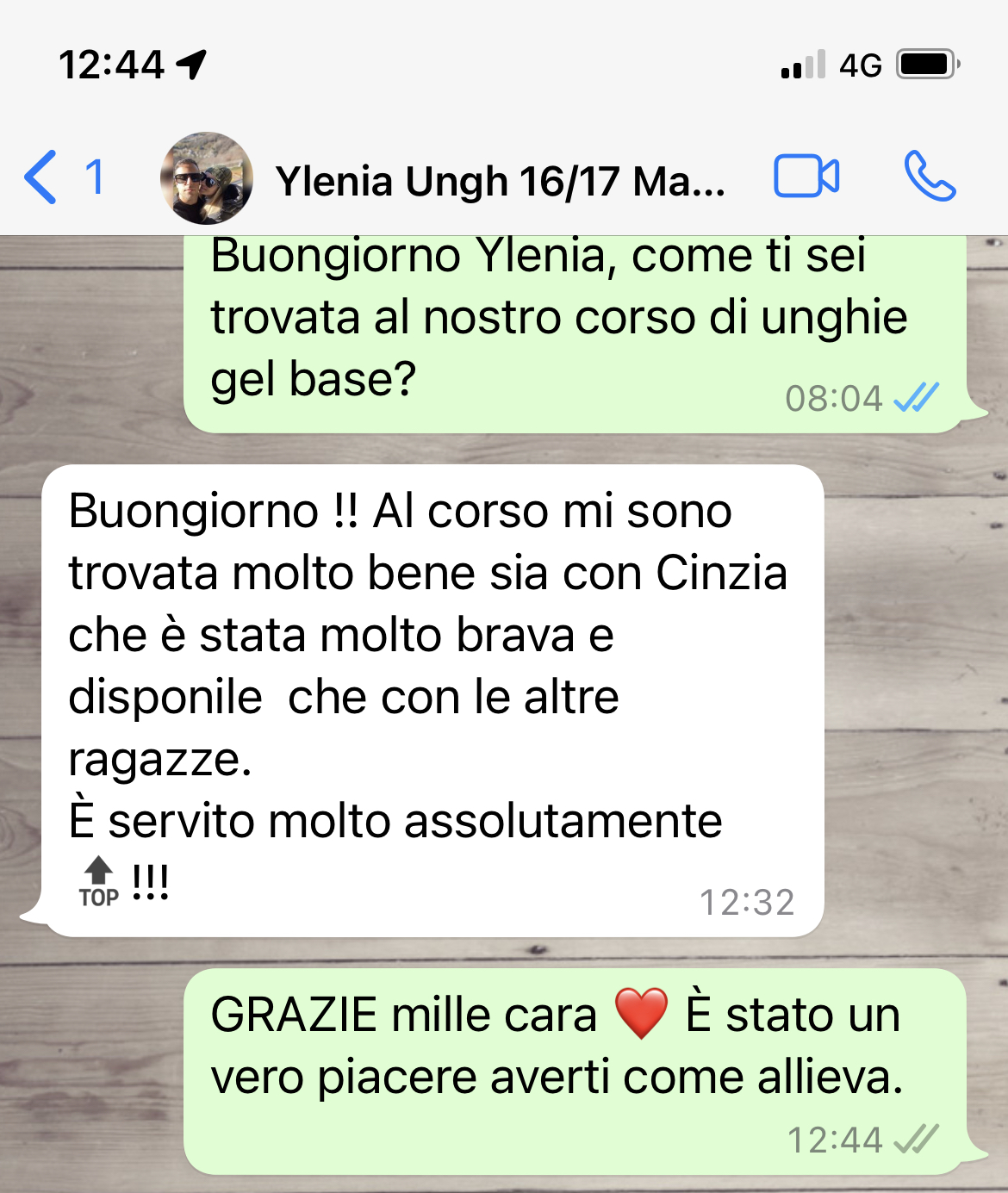Tap the unread count 1 beside back arrow
Screen dimensions: 1008x1193
point(95,177)
